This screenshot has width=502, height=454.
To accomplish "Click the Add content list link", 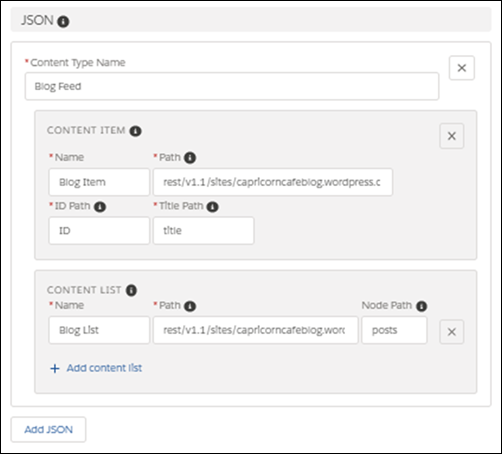I will (104, 368).
